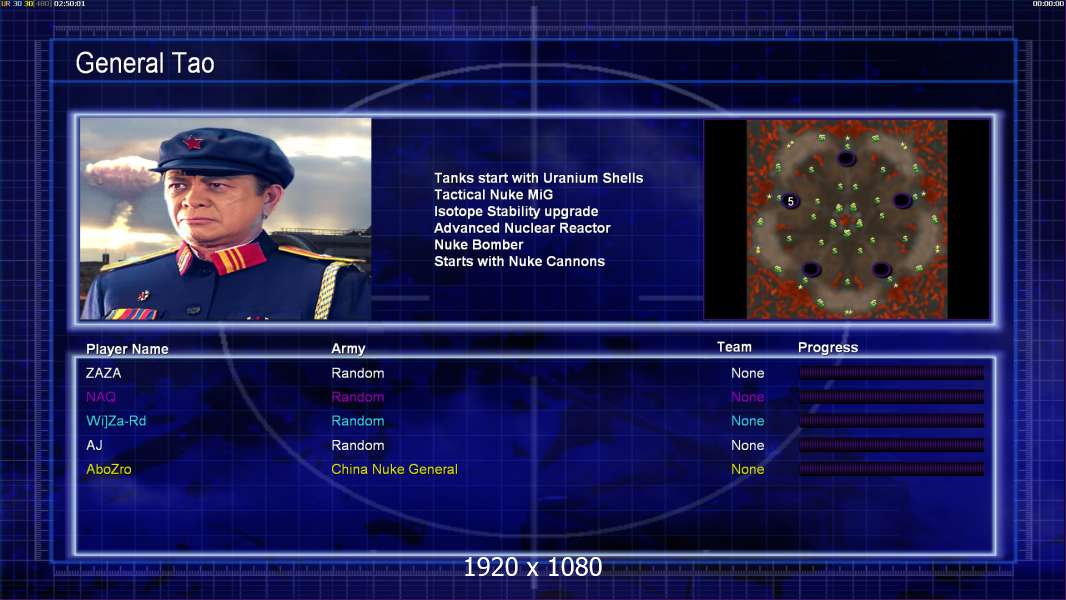The height and width of the screenshot is (600, 1066).
Task: Click General Tao's portrait image
Action: 226,219
